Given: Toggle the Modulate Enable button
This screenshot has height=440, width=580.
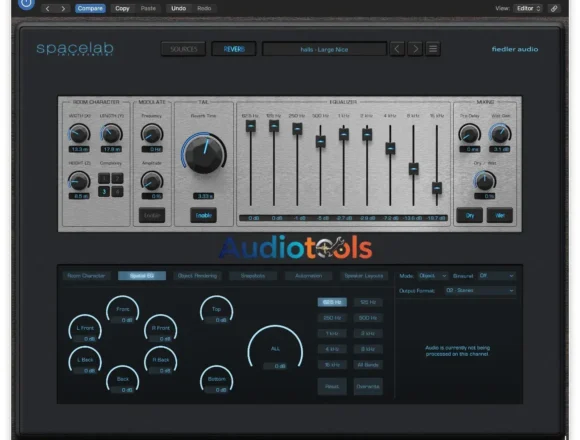Looking at the screenshot, I should tap(152, 215).
